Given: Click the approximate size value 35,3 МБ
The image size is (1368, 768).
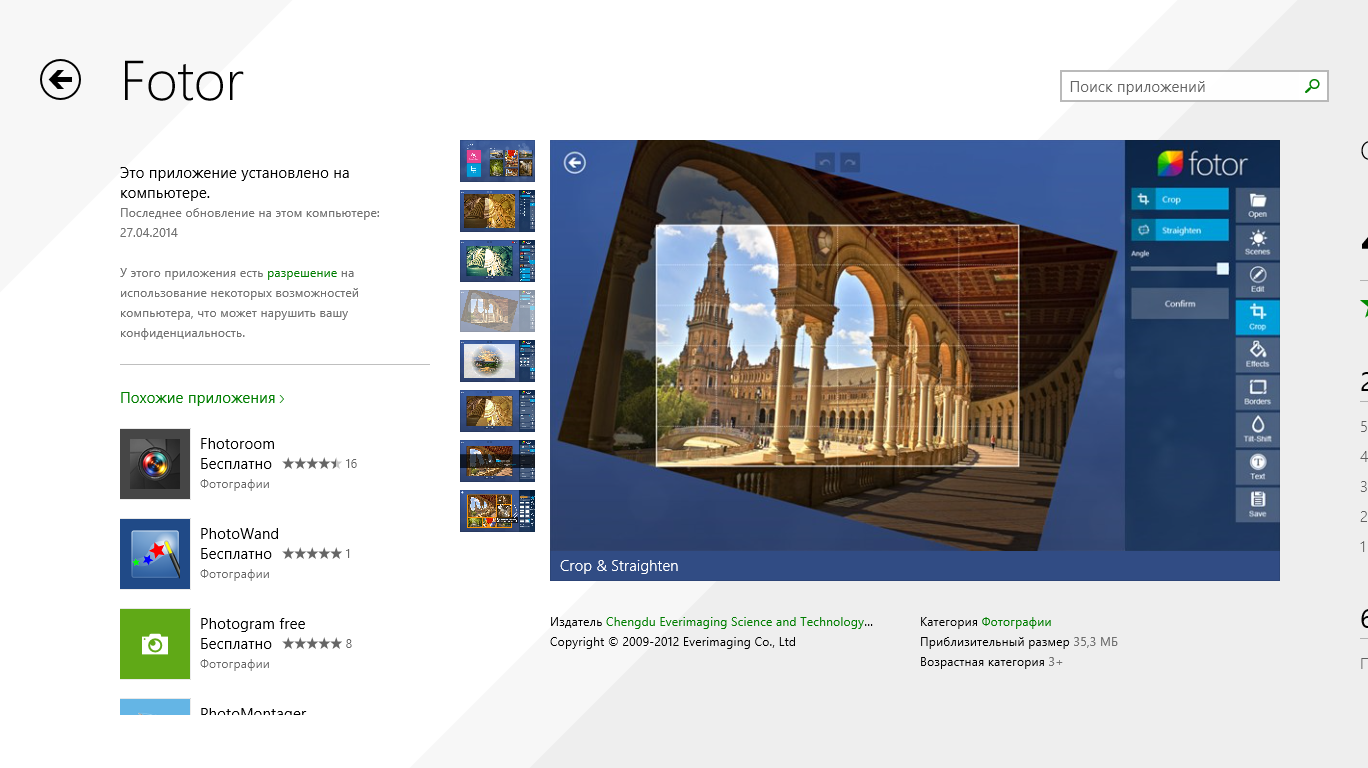Looking at the screenshot, I should (x=1095, y=642).
